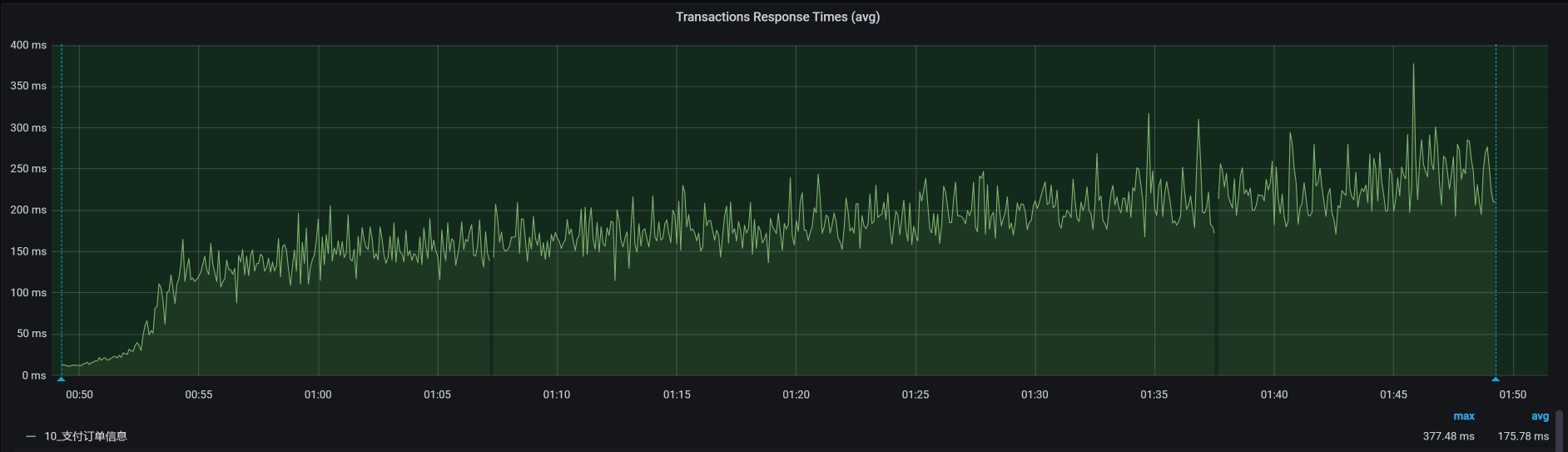This screenshot has width=1568, height=452.
Task: Click the 01:35 time axis label
Action: (1154, 395)
